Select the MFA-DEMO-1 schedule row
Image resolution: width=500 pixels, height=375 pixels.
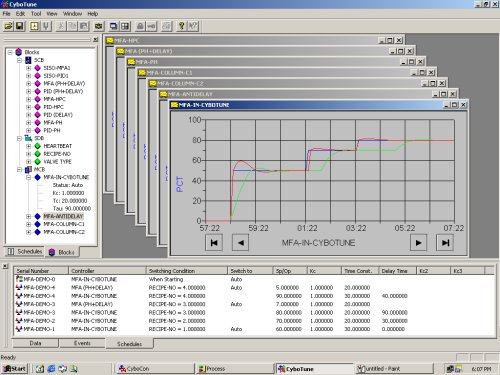coord(253,329)
